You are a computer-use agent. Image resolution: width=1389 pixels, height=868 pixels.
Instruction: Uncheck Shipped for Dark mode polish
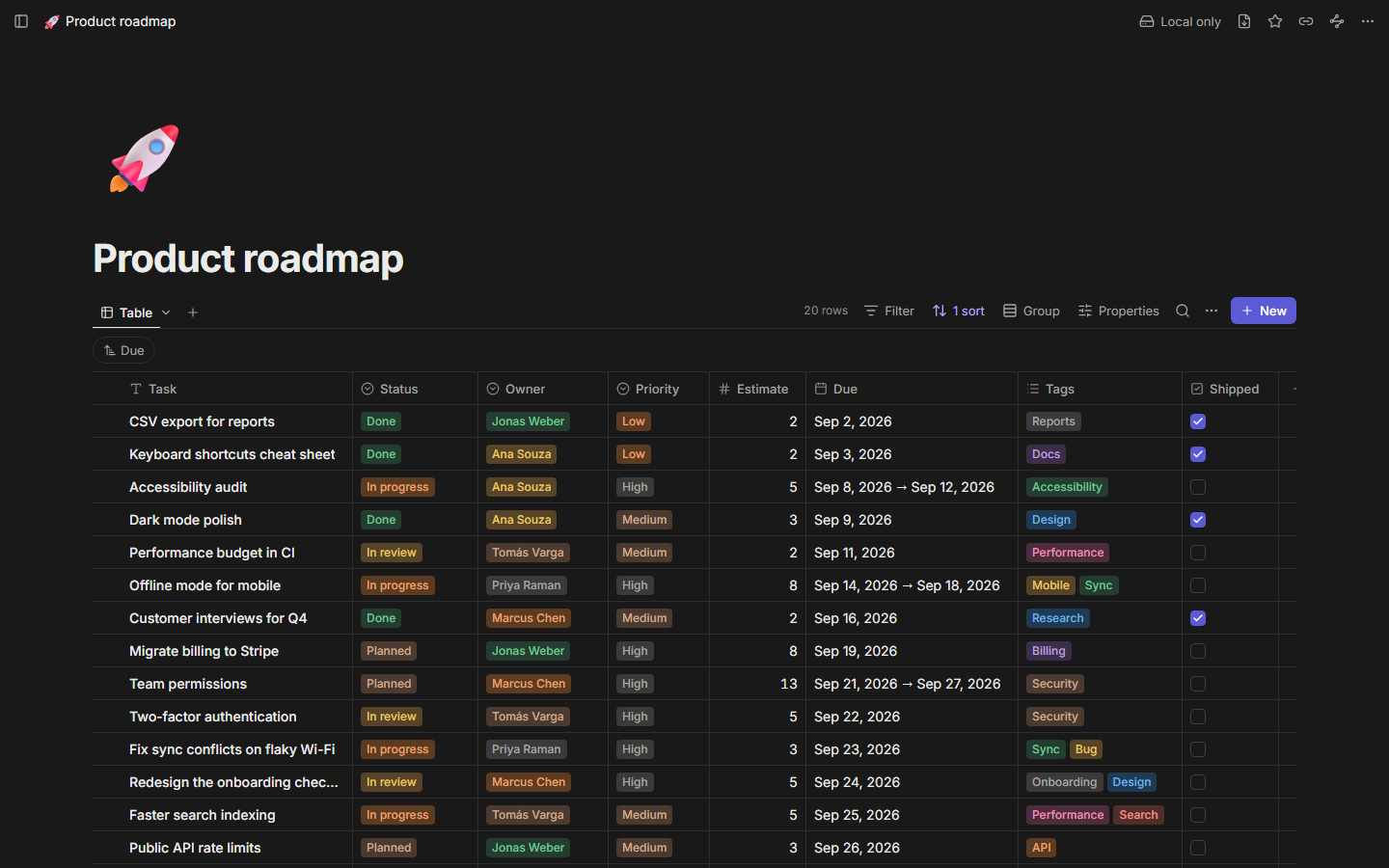(1198, 520)
